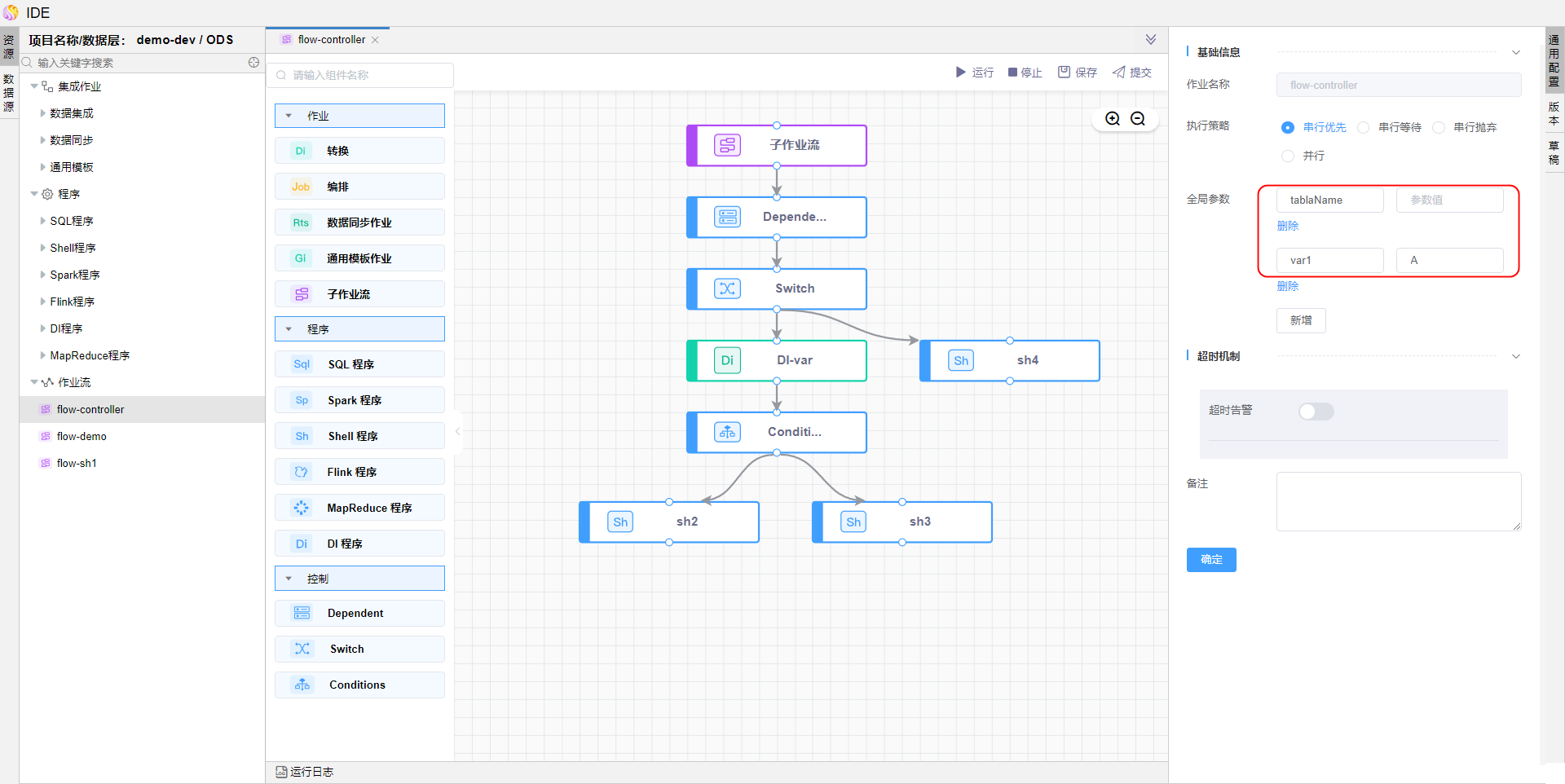Toggle the 超时告警 switch on
This screenshot has width=1565, height=784.
1316,412
